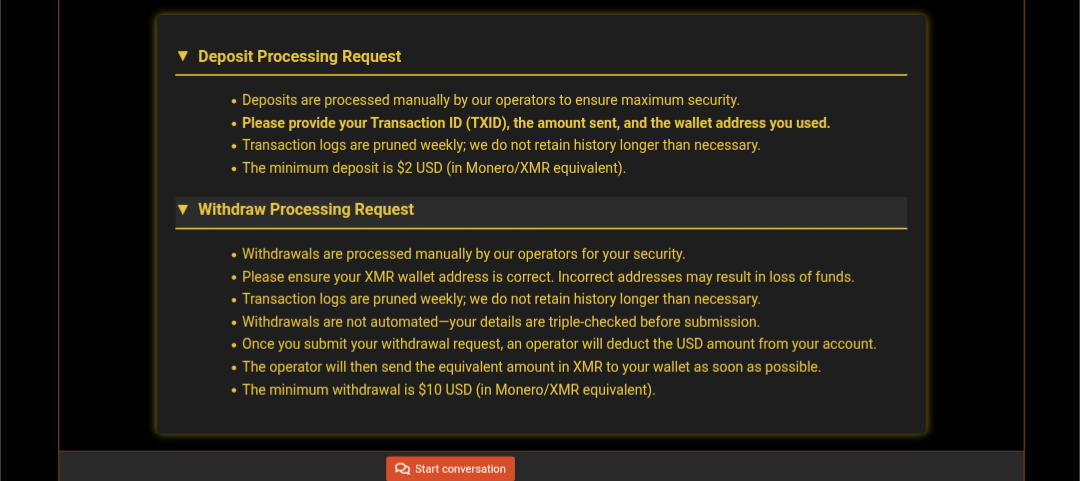Click the chat bubbles icon
The width and height of the screenshot is (1080, 481).
402,469
